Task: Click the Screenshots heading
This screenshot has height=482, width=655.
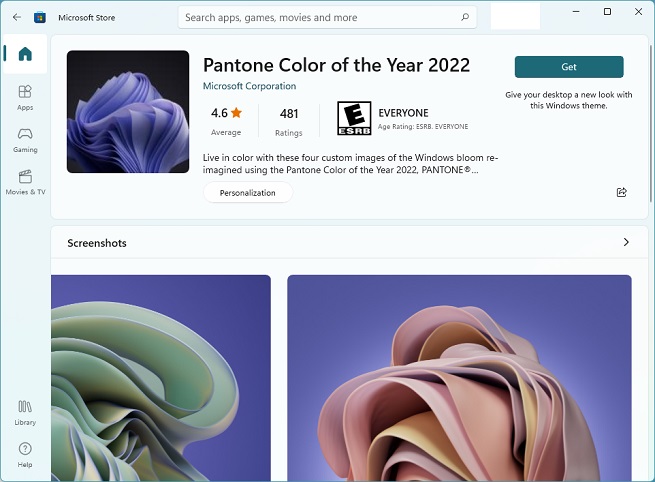Action: [97, 243]
